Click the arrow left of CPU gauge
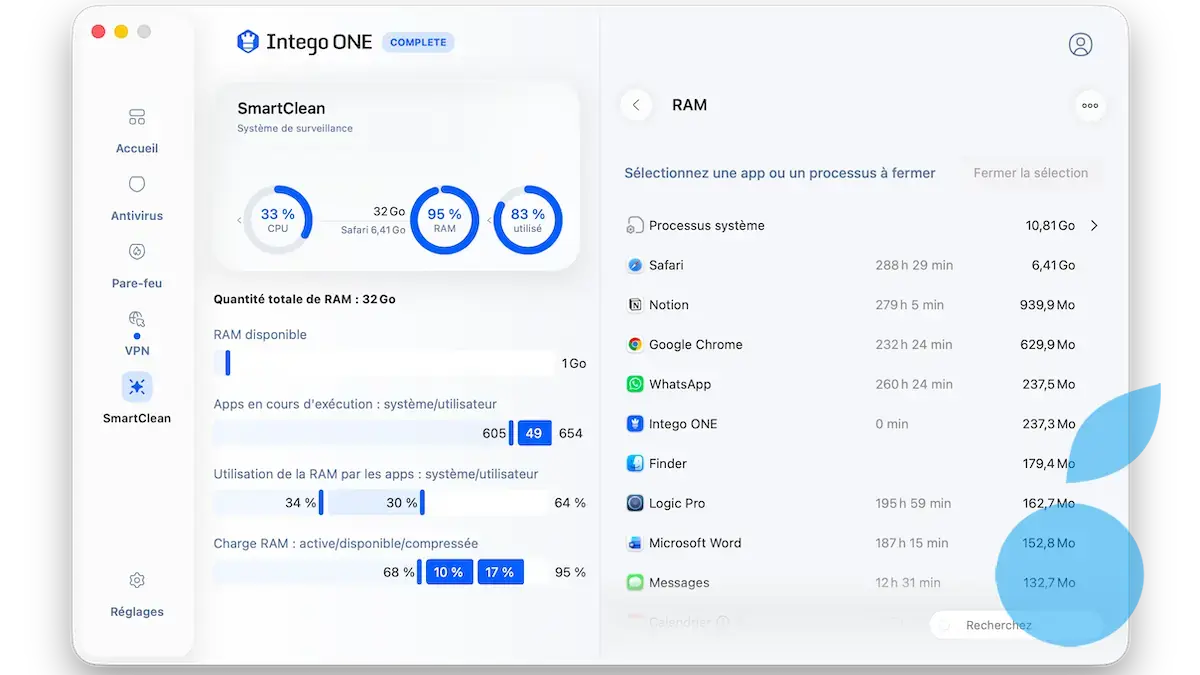1200x675 pixels. pyautogui.click(x=239, y=220)
